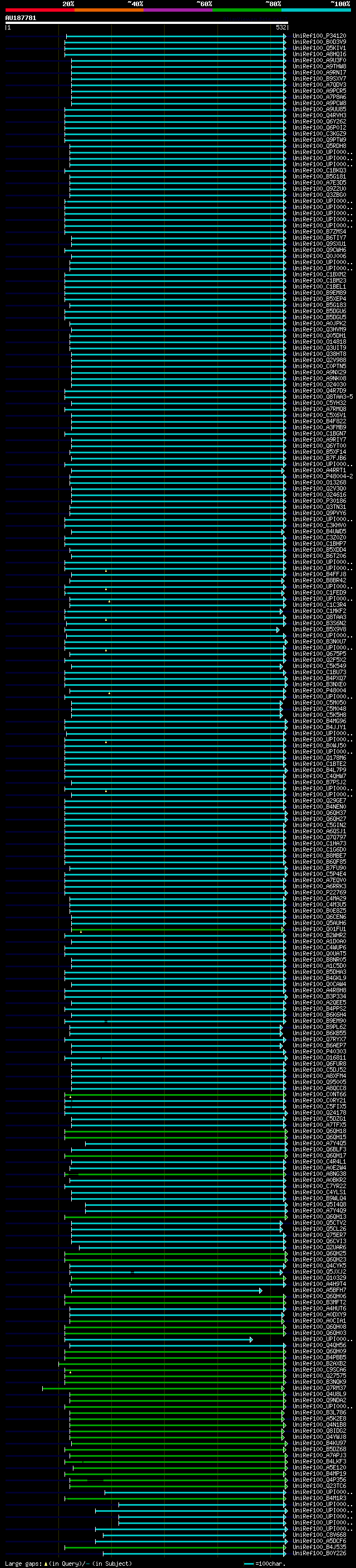Click the UniRef100_P22769 entry
This screenshot has height=1568, width=356.
[x=319, y=892]
